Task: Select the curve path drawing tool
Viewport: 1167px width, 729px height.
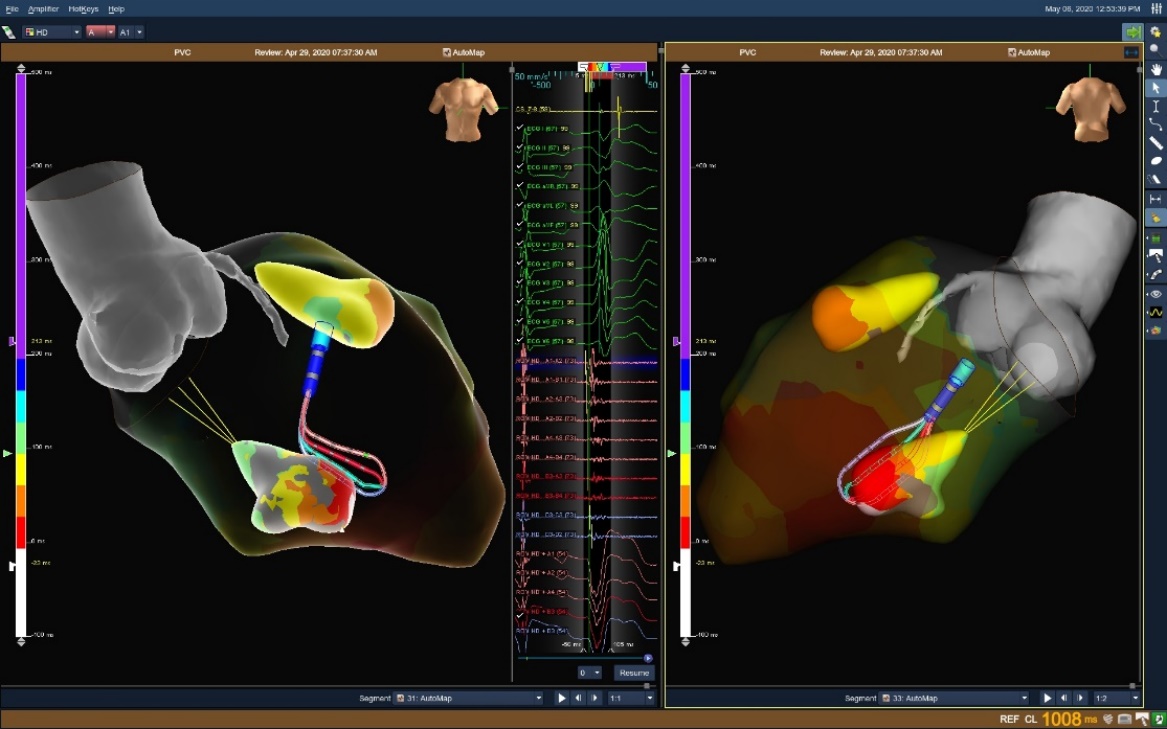Action: coord(1156,124)
